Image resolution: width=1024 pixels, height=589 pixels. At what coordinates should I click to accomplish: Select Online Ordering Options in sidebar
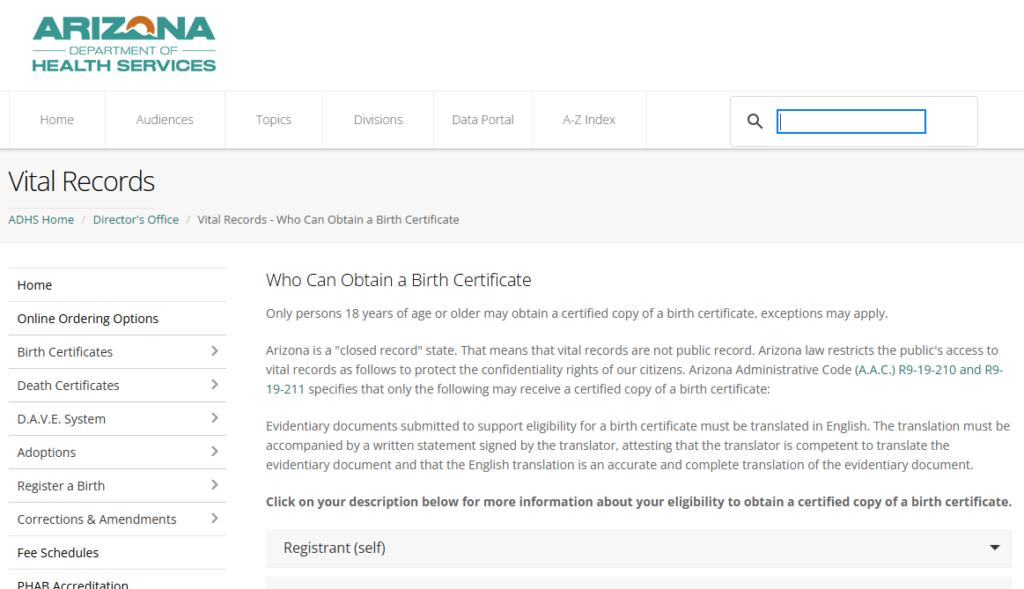pos(88,318)
